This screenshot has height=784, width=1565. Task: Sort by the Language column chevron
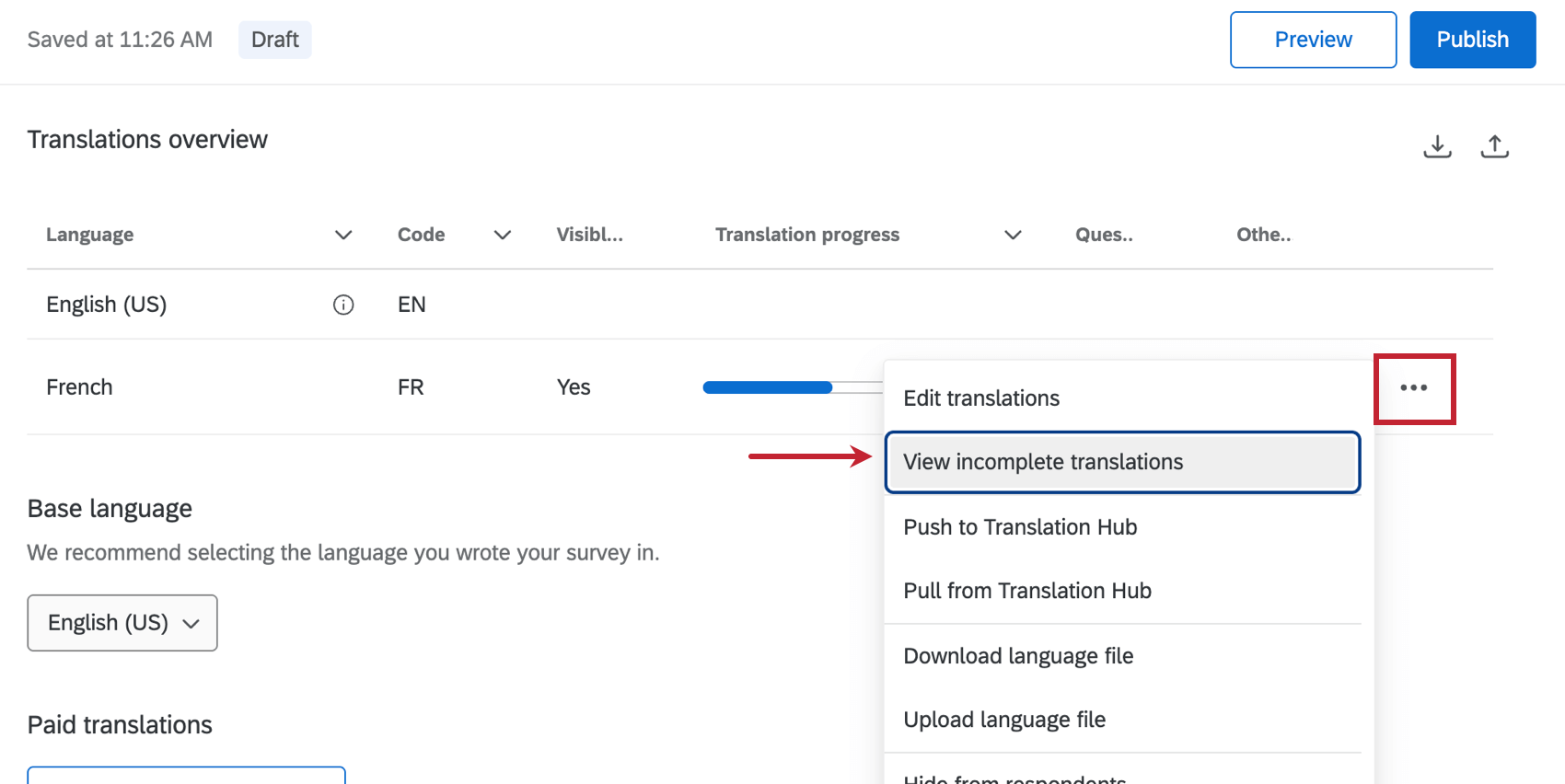click(343, 235)
